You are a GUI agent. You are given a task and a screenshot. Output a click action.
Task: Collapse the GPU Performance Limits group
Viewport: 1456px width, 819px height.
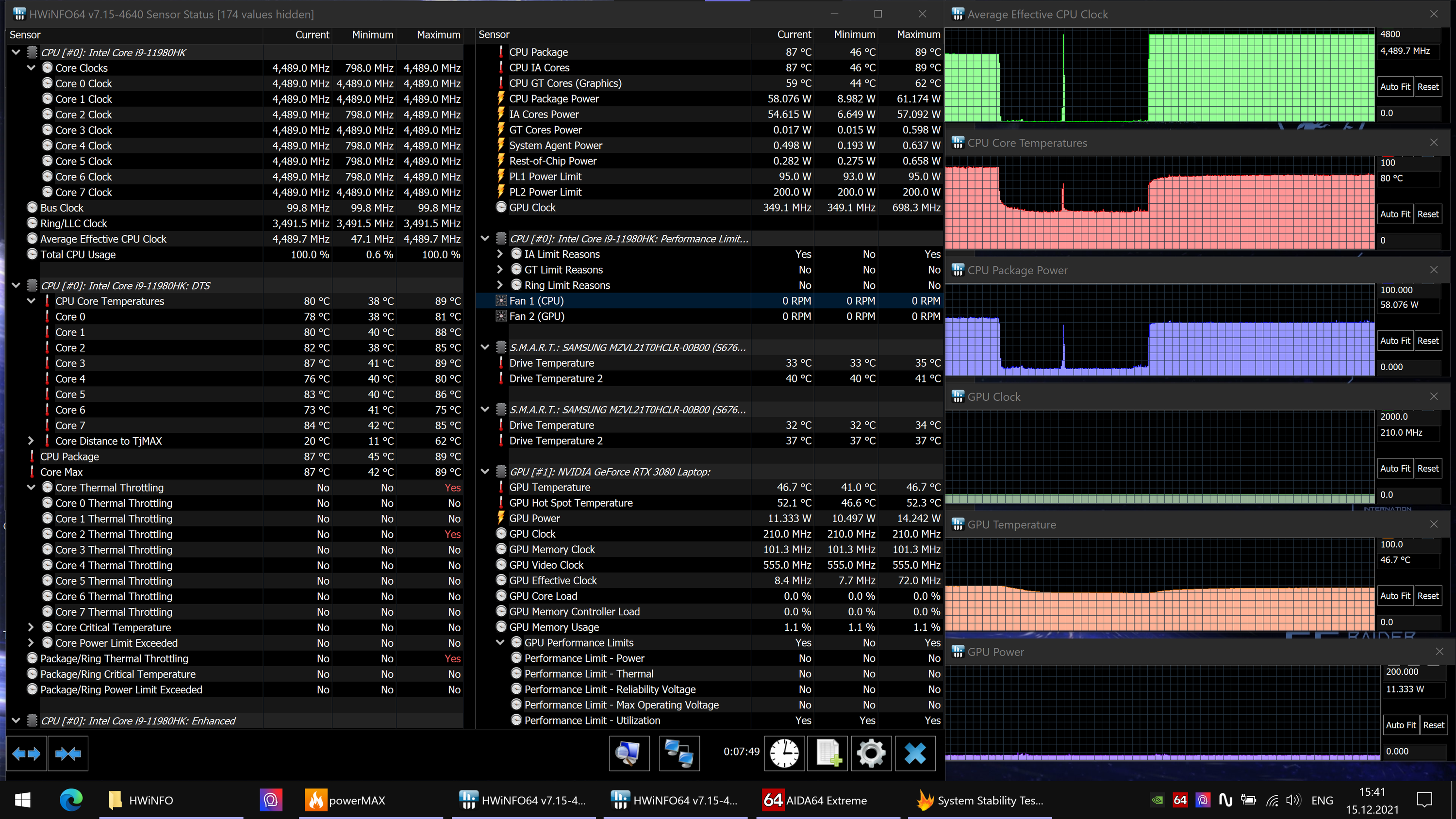500,643
